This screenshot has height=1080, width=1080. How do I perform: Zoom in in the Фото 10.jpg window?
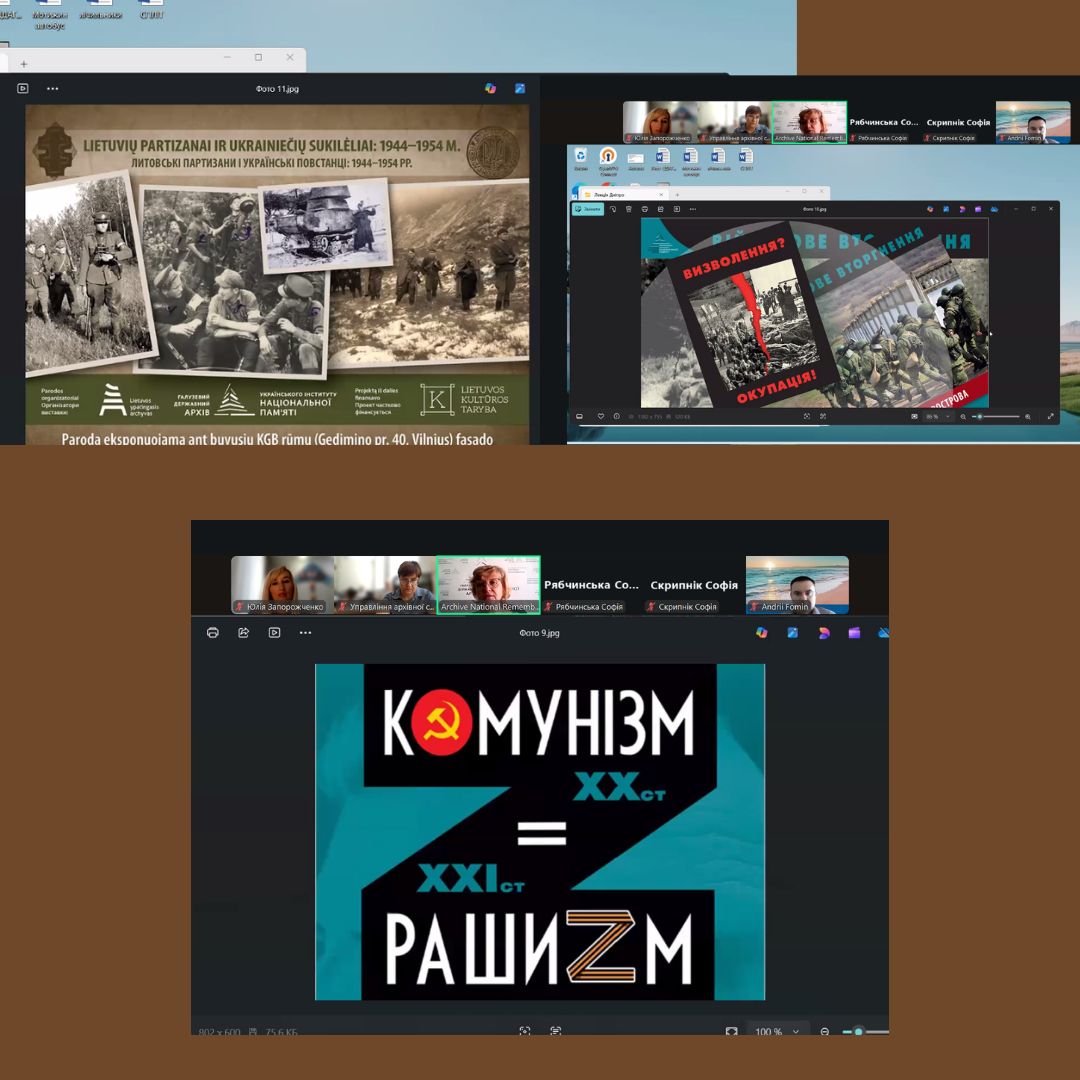click(x=1028, y=417)
